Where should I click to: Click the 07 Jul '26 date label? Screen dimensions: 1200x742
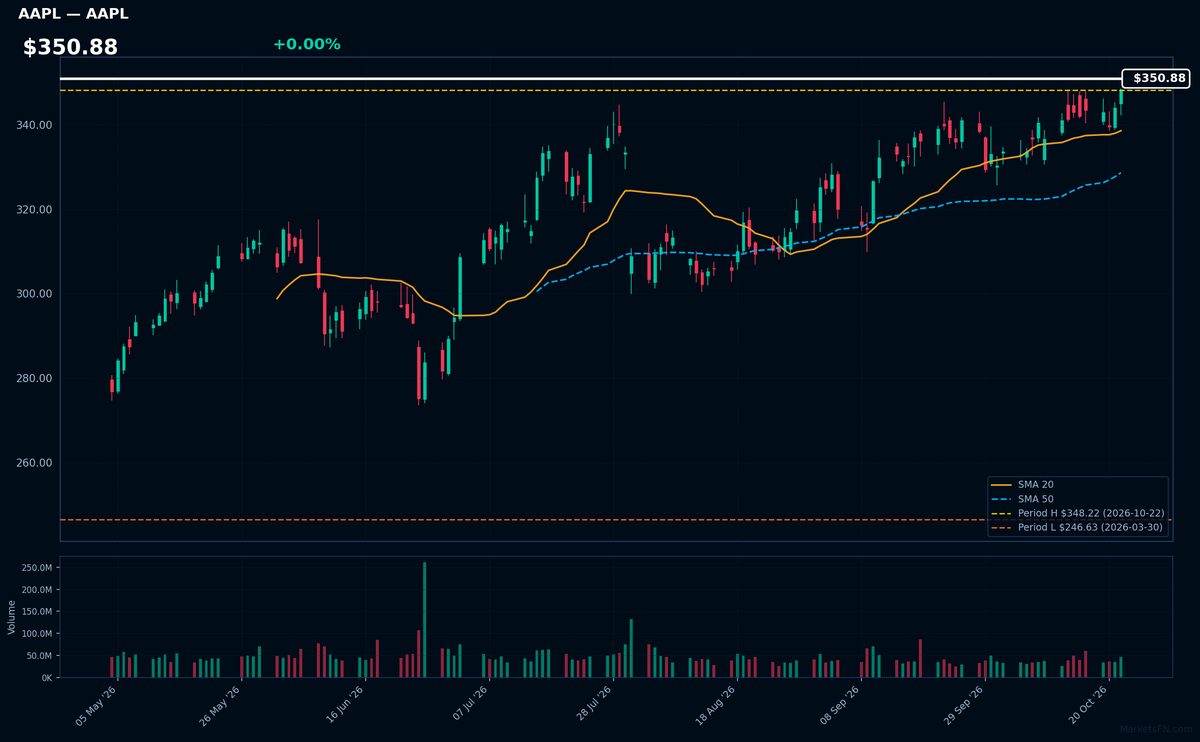(x=468, y=705)
